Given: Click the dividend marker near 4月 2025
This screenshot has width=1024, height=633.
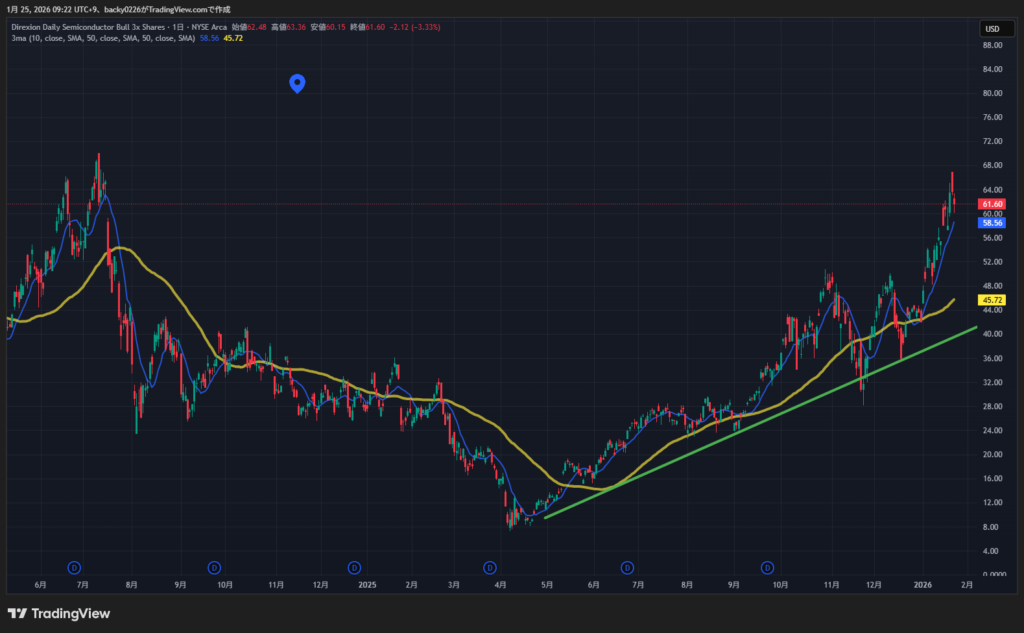Looking at the screenshot, I should point(490,567).
